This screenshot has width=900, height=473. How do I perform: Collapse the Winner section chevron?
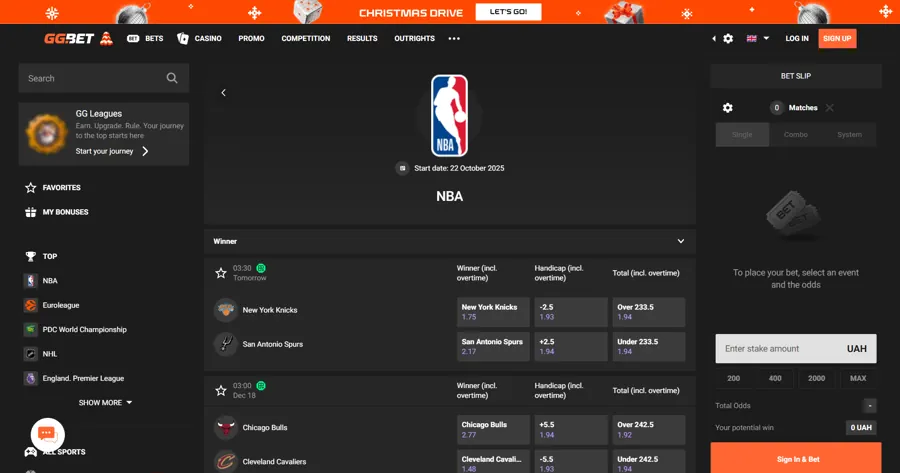click(681, 241)
